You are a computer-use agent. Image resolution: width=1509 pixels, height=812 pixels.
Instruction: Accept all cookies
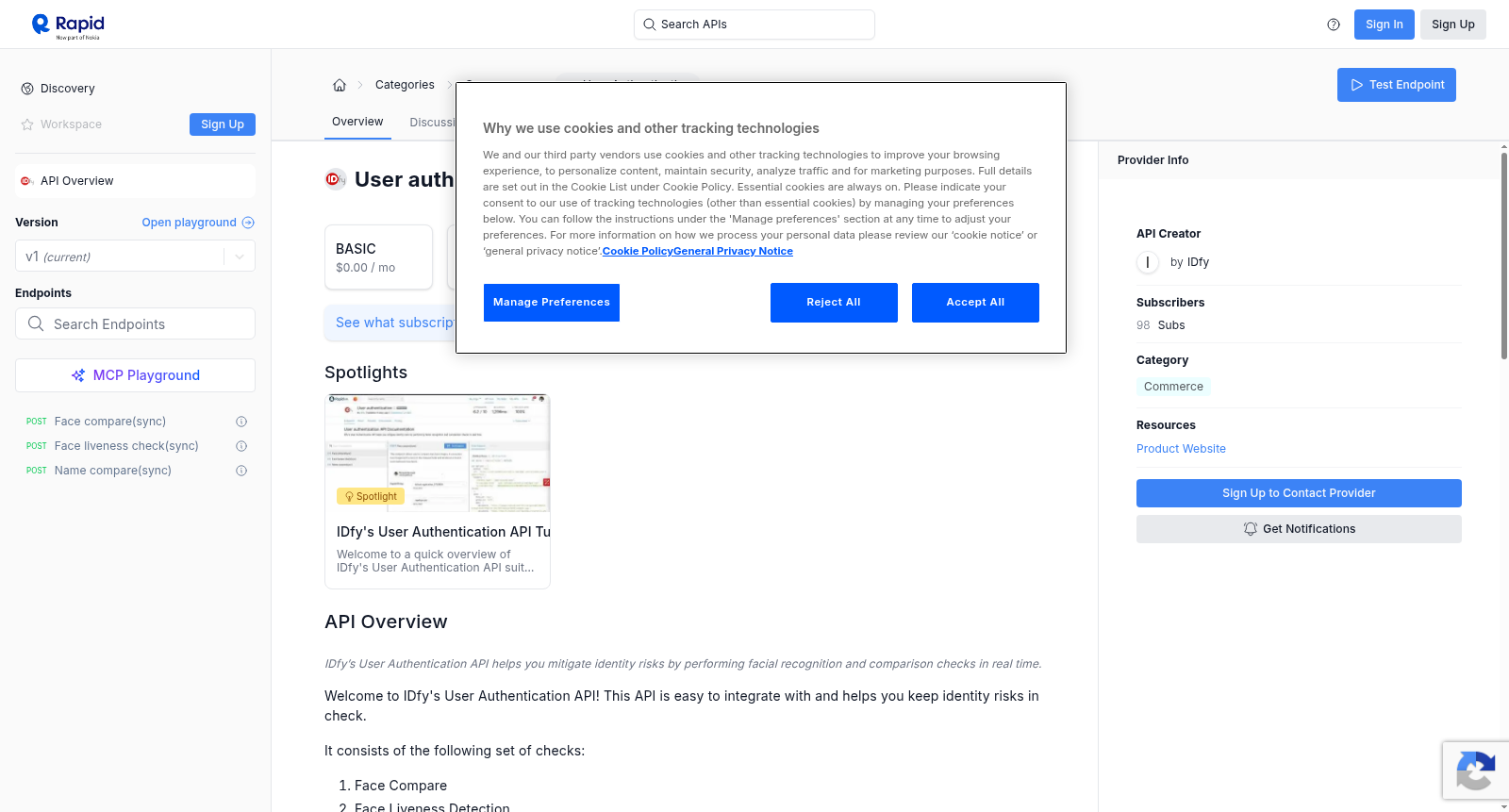[975, 303]
